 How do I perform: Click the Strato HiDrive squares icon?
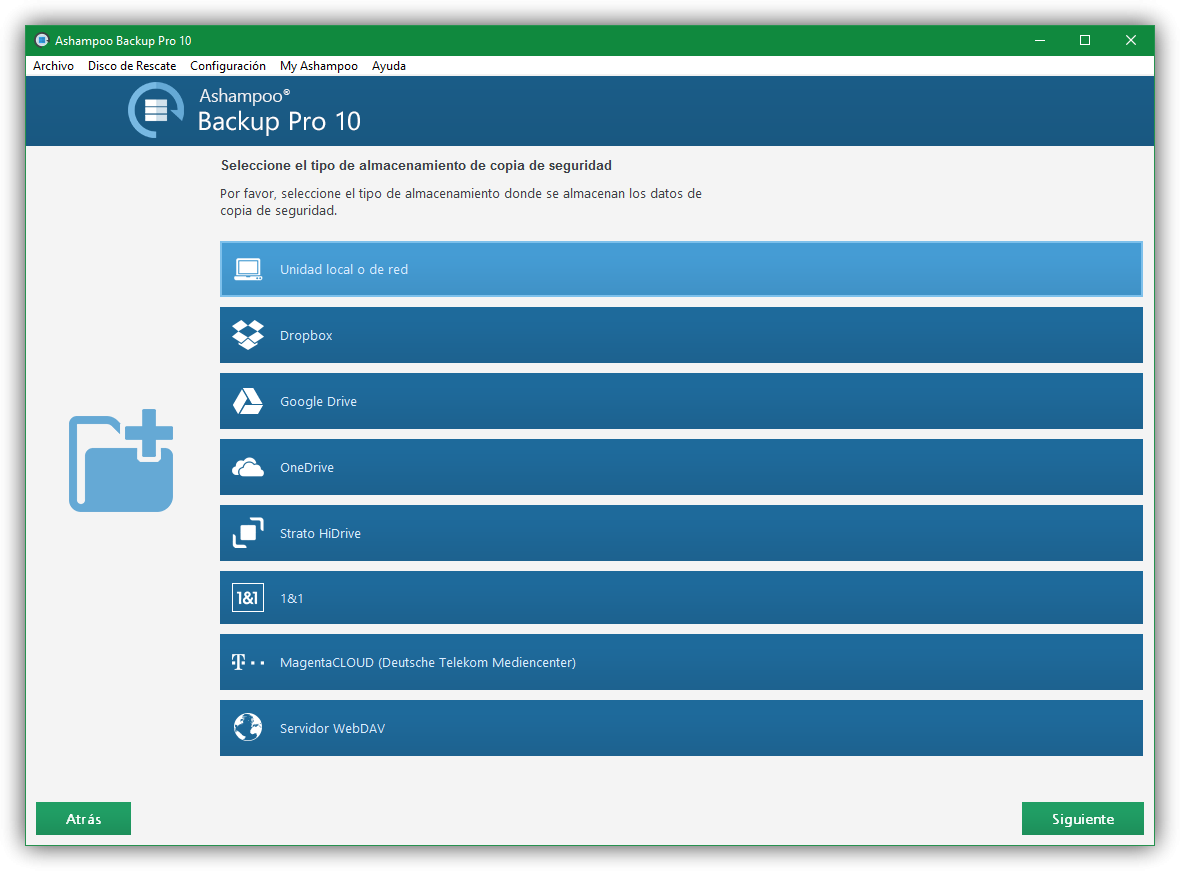pyautogui.click(x=248, y=533)
